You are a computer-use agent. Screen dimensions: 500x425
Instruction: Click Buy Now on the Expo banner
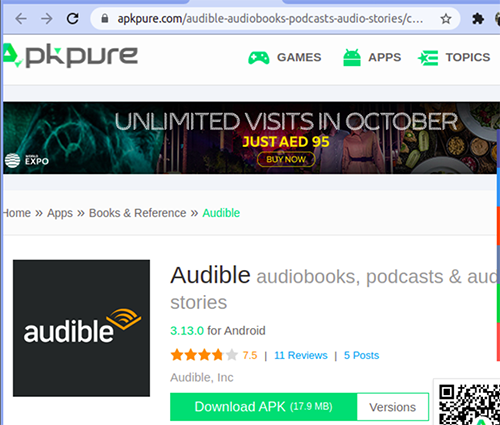286,159
